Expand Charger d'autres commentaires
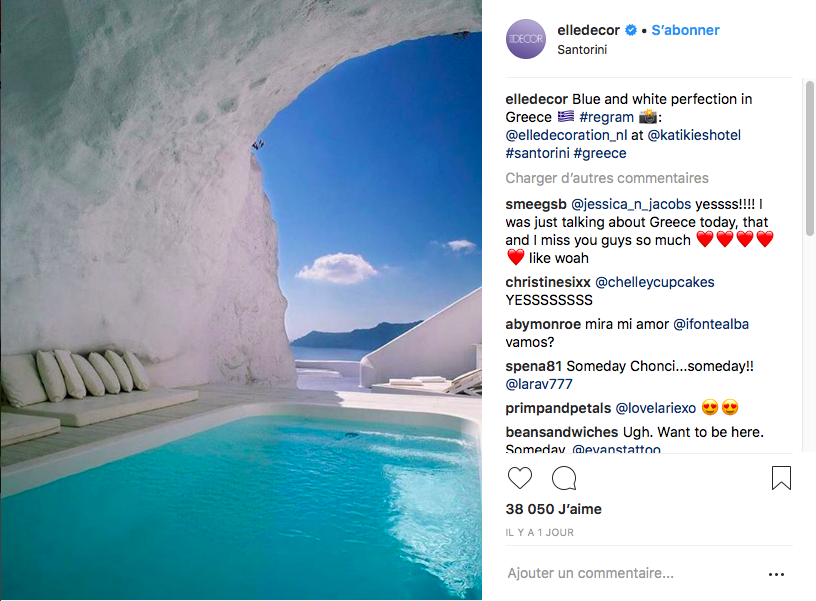The height and width of the screenshot is (601, 816). click(x=607, y=178)
